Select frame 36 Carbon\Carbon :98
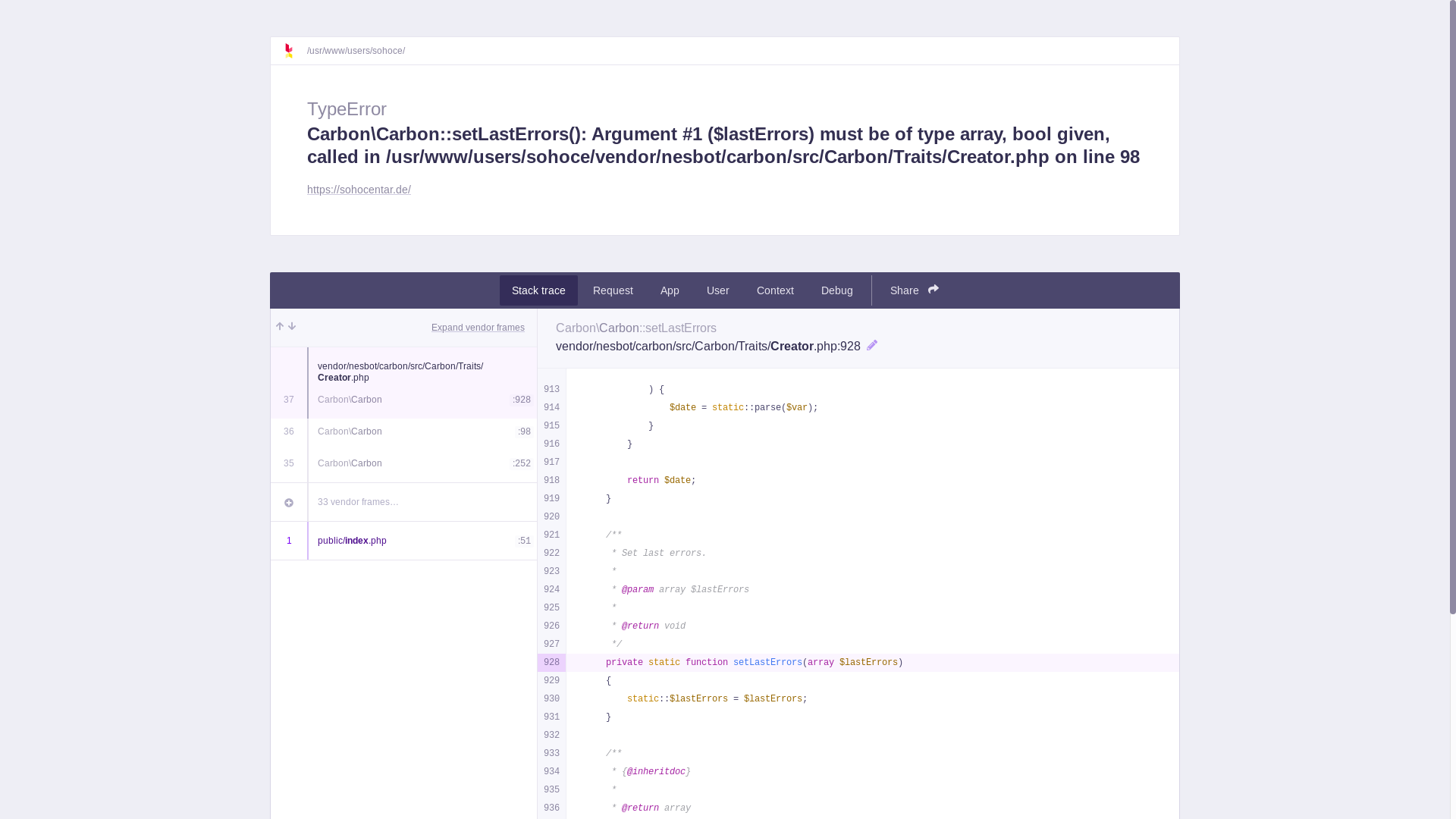Viewport: 1456px width, 819px height. pos(403,431)
